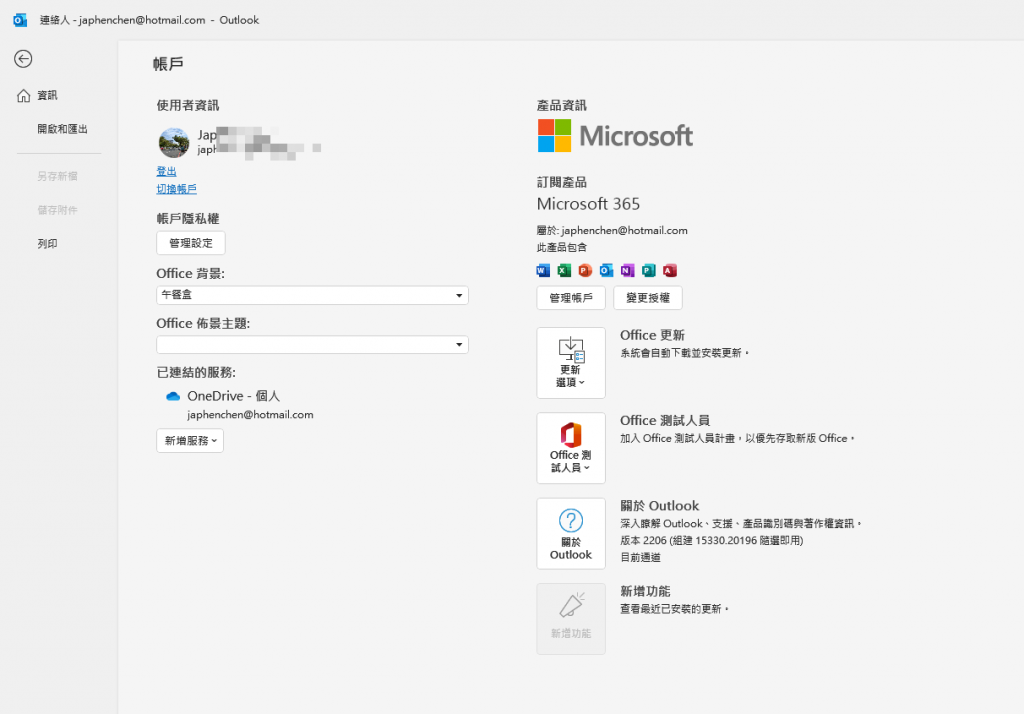The width and height of the screenshot is (1024, 714).
Task: Click the Word app icon
Action: [x=543, y=270]
